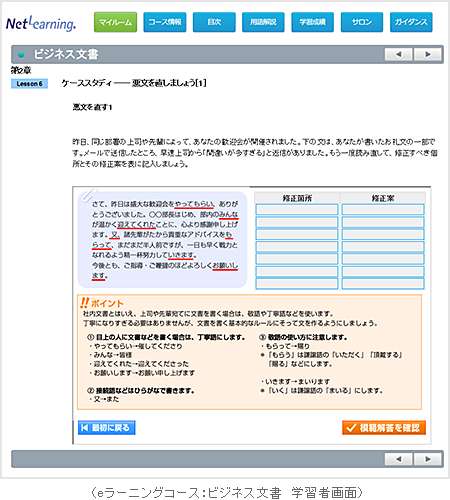Open the ガイダンス tab
The image size is (450, 500).
tap(411, 22)
